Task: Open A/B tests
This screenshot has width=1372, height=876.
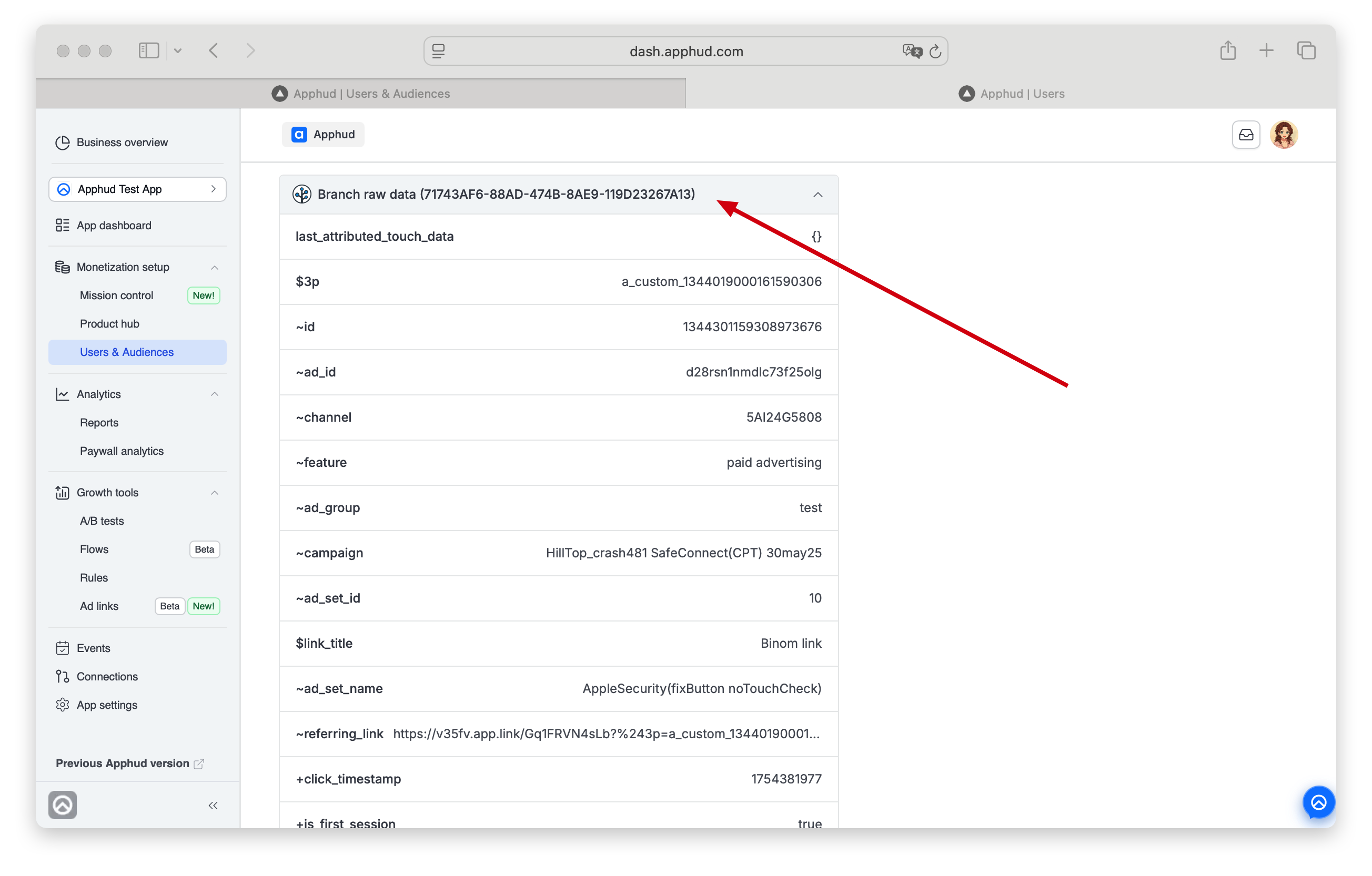Action: (x=102, y=521)
